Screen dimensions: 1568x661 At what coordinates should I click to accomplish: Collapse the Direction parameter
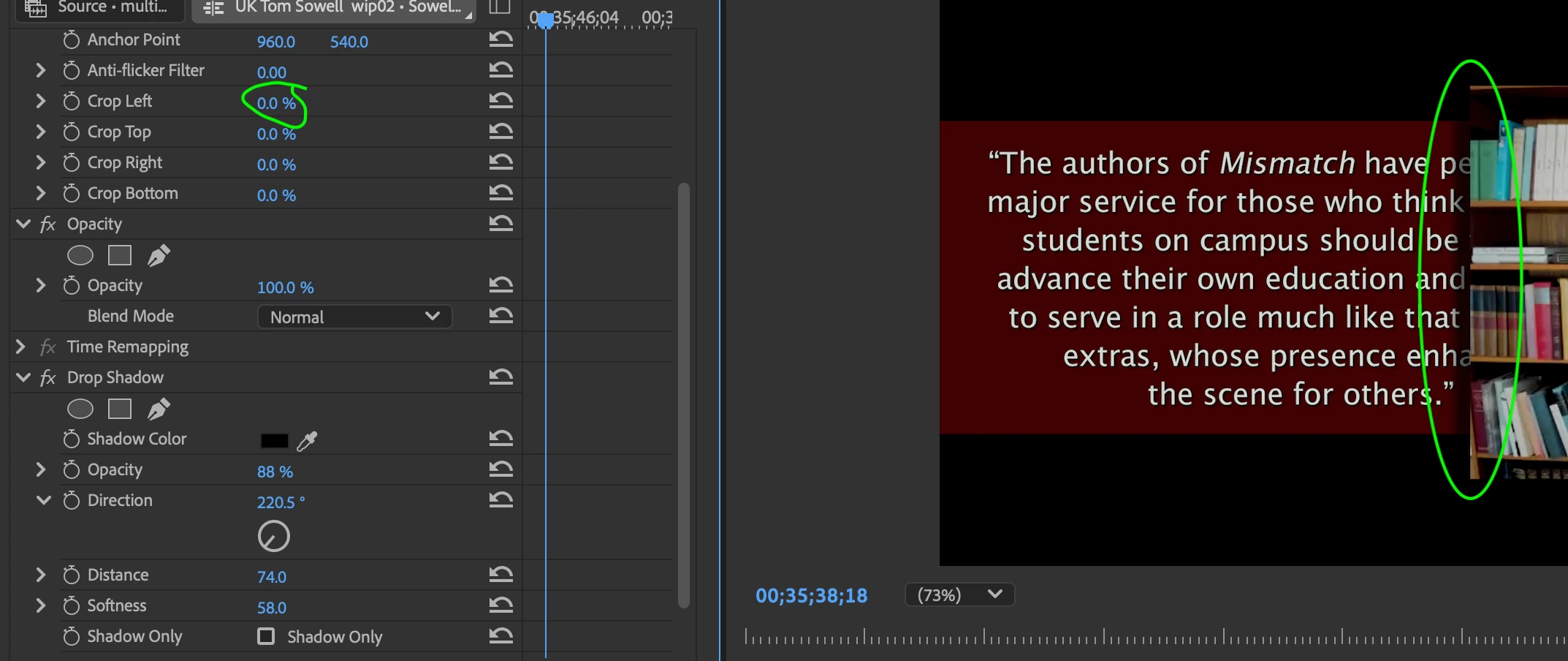pos(44,500)
